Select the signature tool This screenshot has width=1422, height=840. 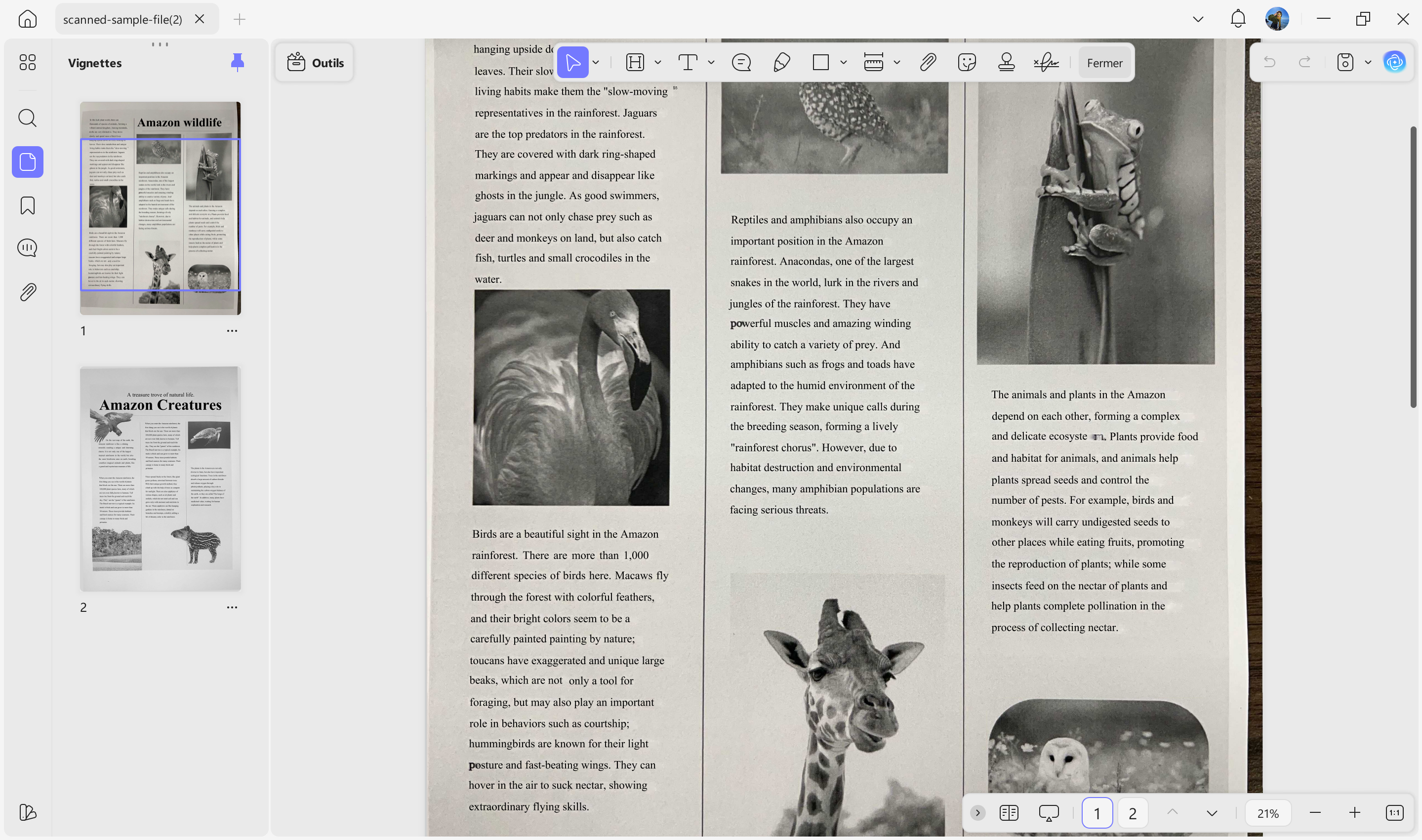tap(1046, 62)
